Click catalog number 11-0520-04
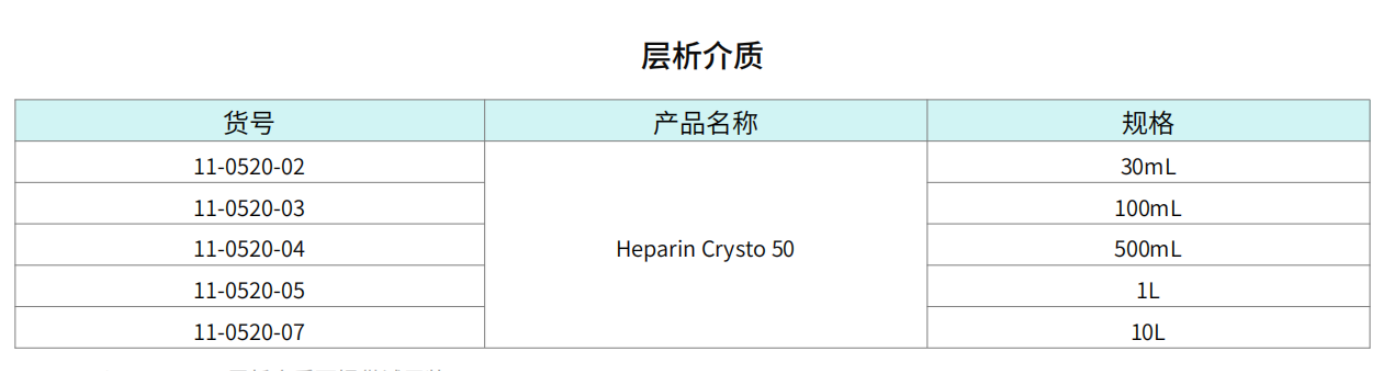Viewport: 1388px width, 371px height. 249,250
